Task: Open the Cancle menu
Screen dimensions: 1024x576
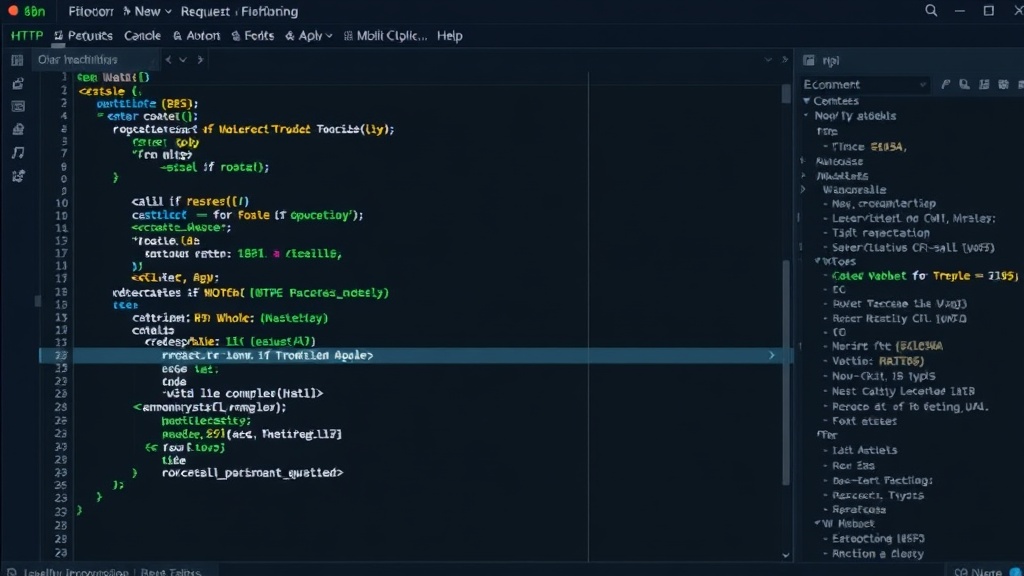Action: [142, 36]
